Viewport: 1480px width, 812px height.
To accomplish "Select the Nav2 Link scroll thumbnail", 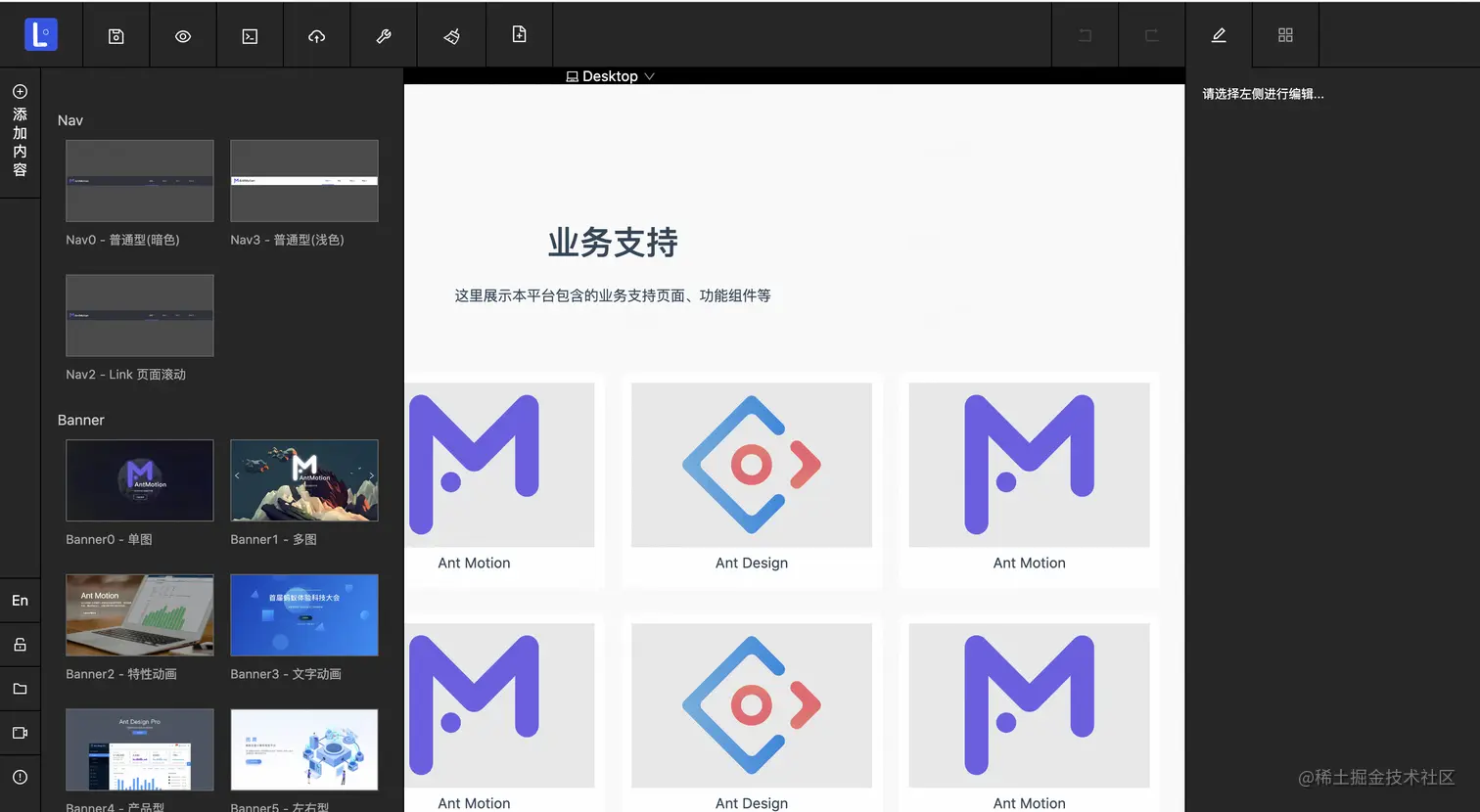I will tap(140, 315).
